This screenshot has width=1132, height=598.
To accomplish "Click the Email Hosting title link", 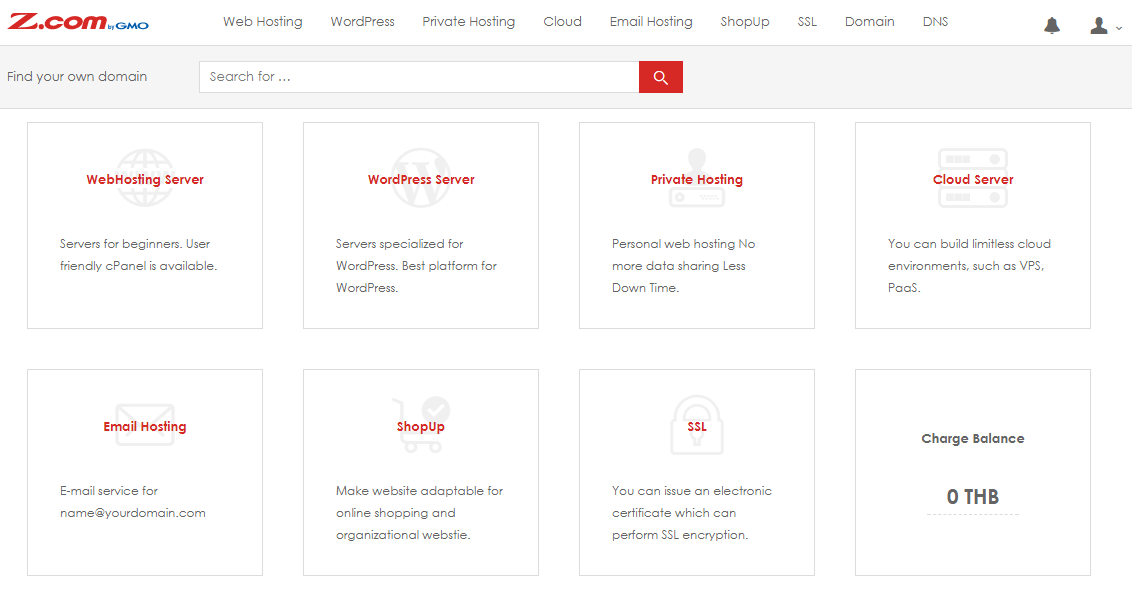I will 145,427.
